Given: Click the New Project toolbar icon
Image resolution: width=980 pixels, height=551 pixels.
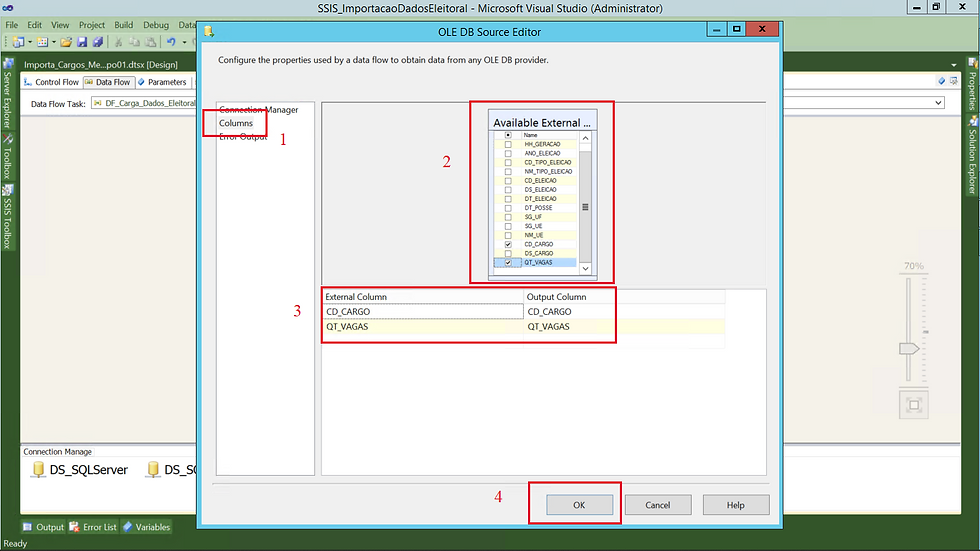Looking at the screenshot, I should 19,42.
